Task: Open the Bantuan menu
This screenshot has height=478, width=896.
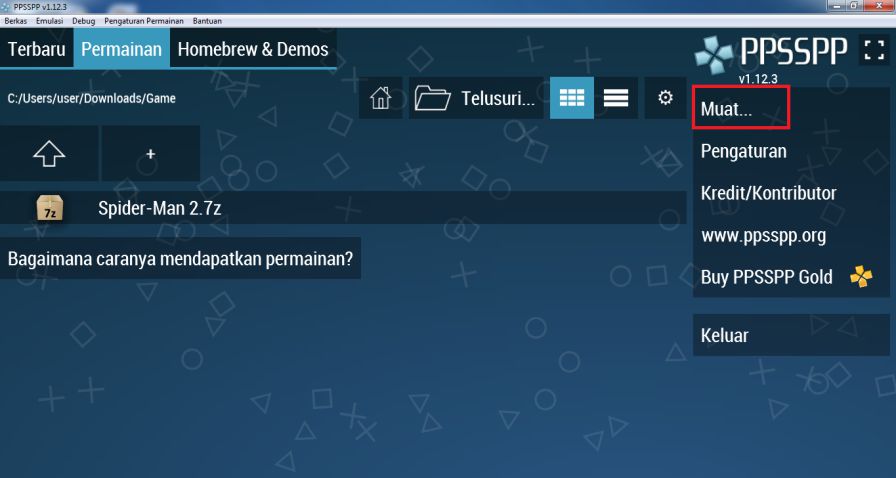Action: pos(207,21)
